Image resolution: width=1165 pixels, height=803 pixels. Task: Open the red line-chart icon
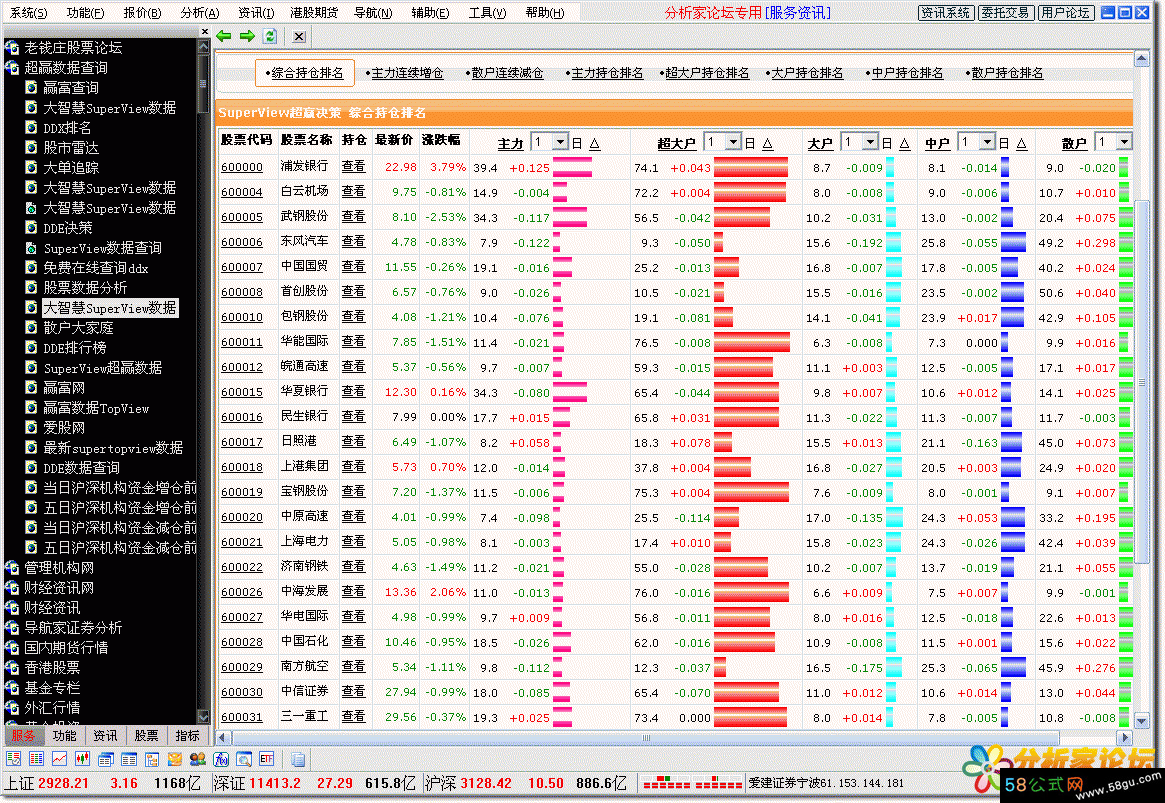[x=59, y=758]
